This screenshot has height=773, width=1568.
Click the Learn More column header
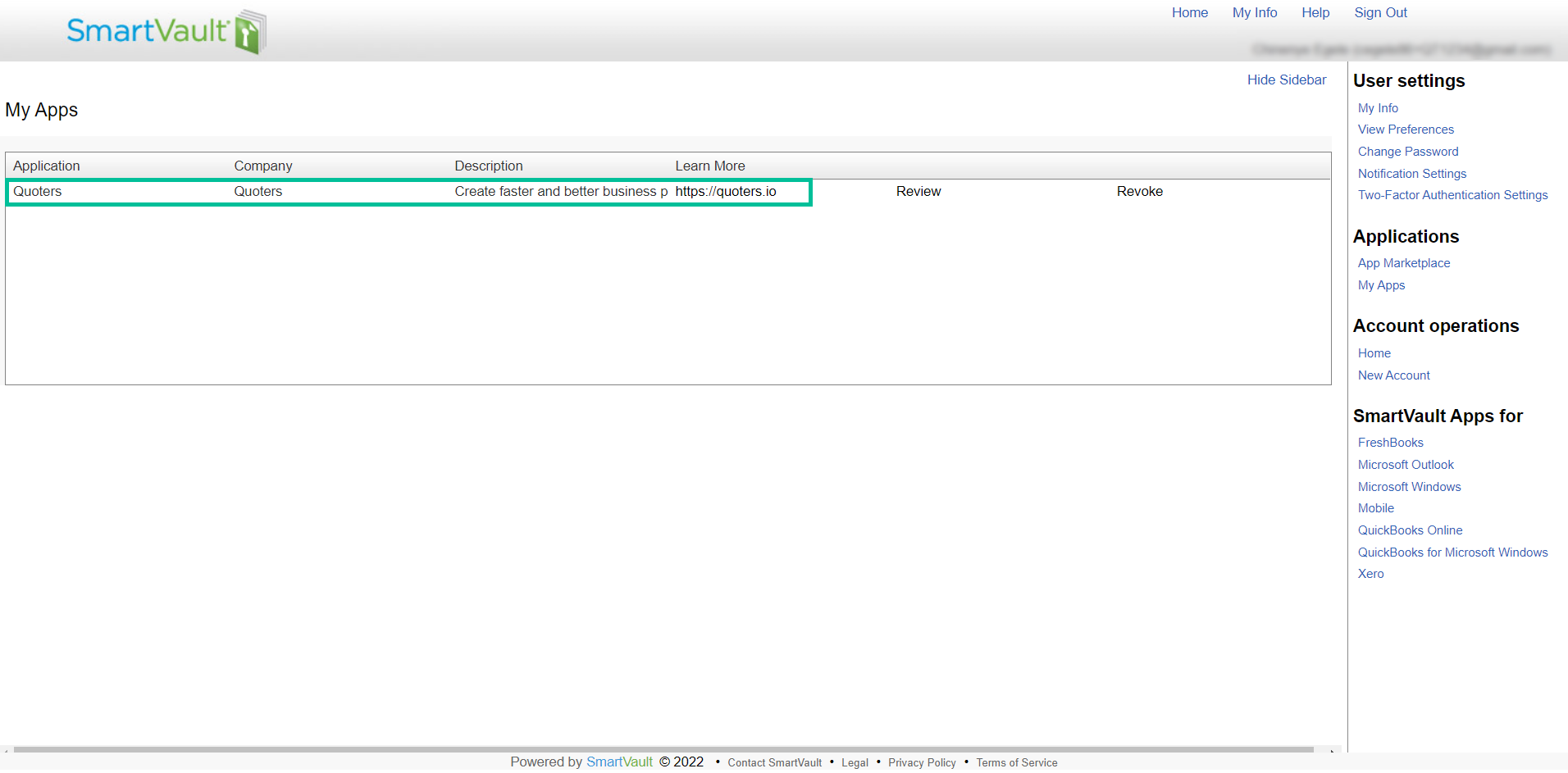[x=709, y=166]
